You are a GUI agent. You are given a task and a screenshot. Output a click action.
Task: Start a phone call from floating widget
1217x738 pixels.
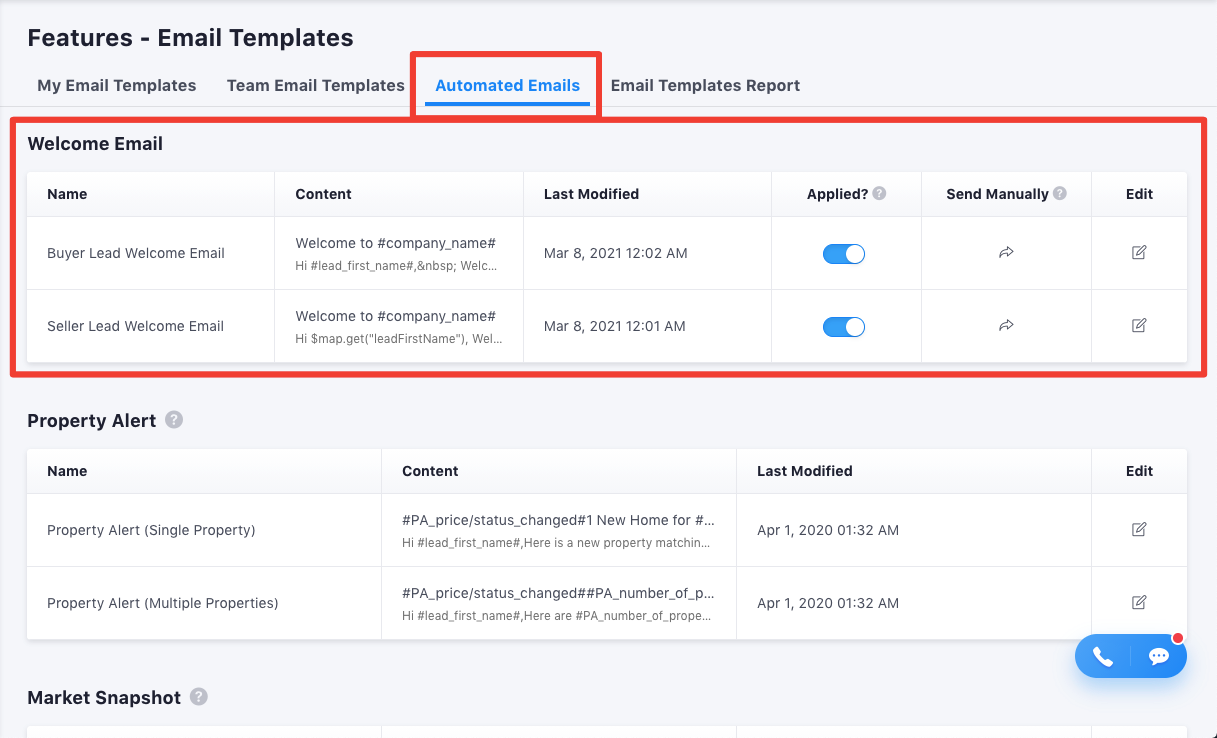[x=1102, y=657]
